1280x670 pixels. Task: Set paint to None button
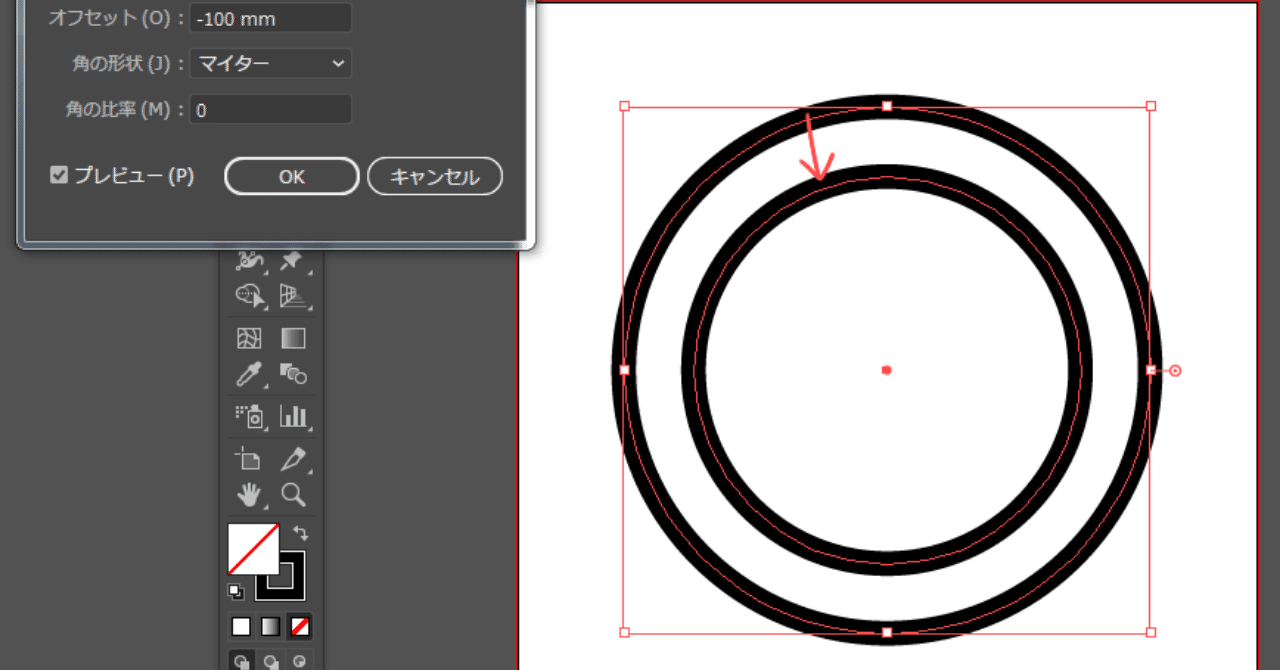click(300, 627)
